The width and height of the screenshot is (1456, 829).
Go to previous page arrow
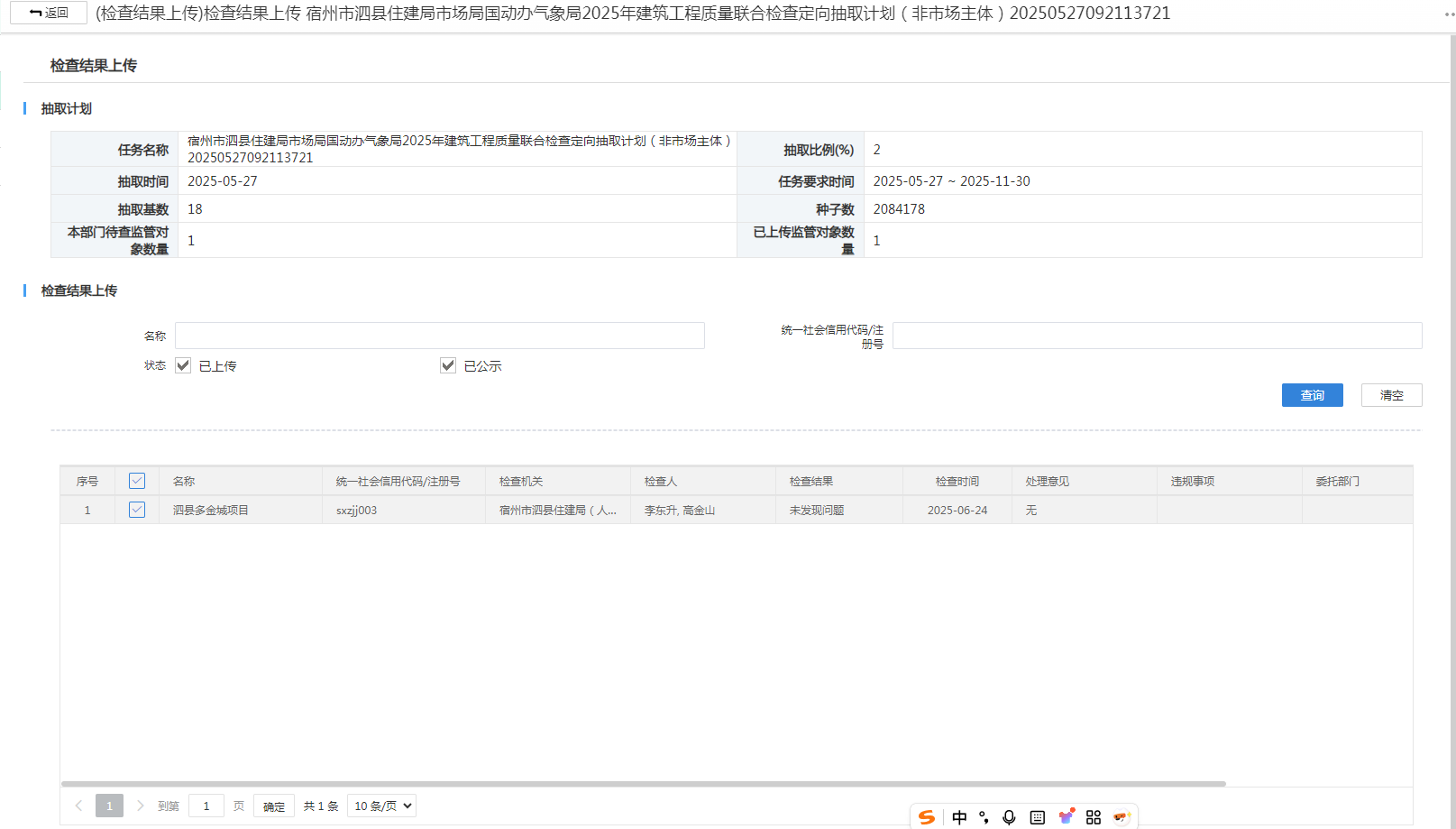[x=78, y=806]
